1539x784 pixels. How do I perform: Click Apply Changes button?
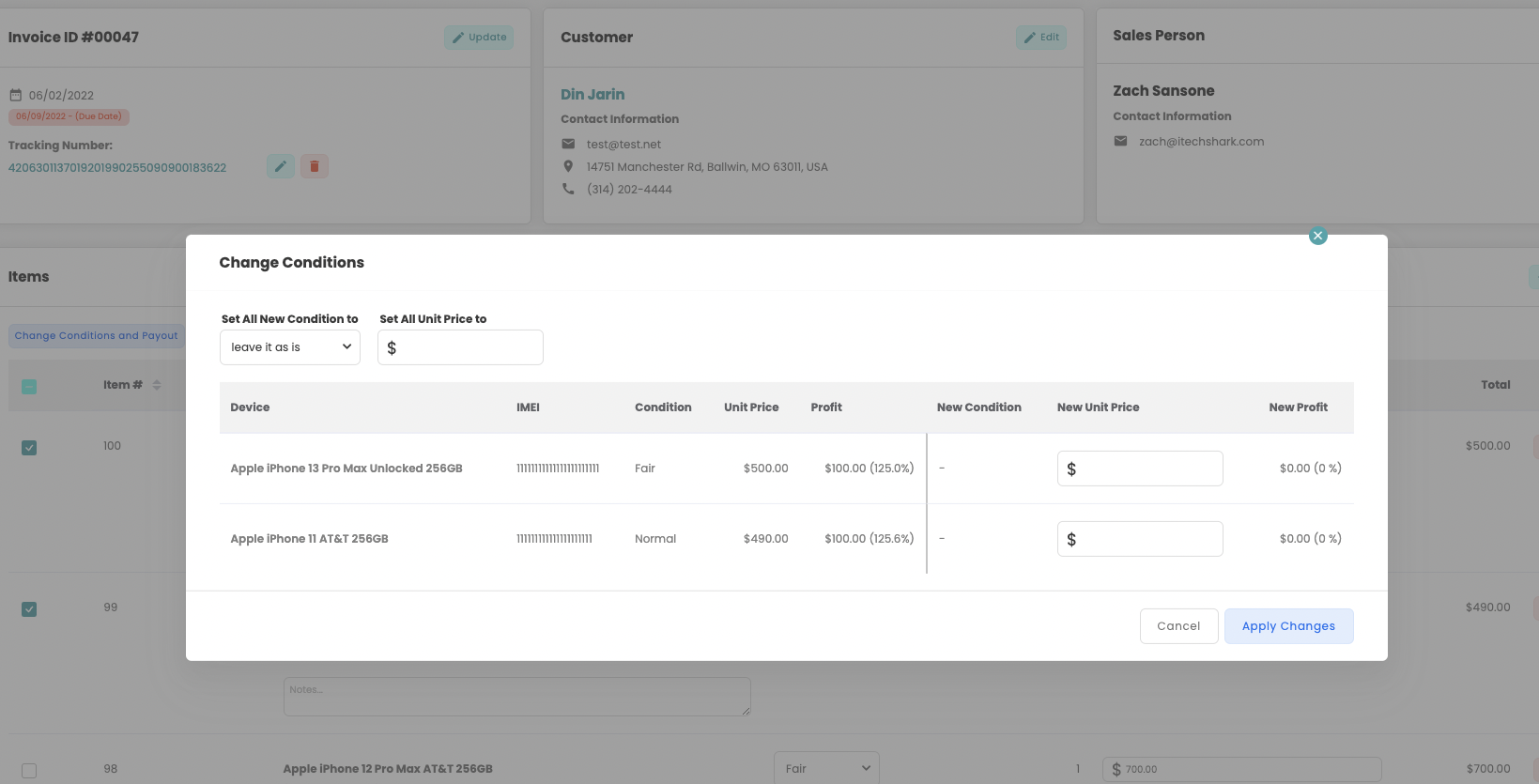pos(1288,626)
